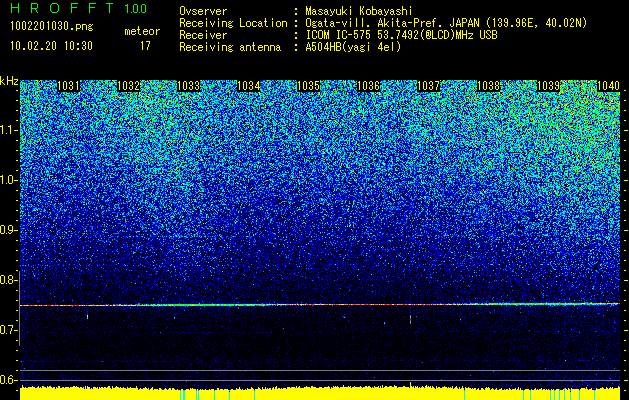The width and height of the screenshot is (629, 400).
Task: Click the 1039 time marker
Action: 548,86
